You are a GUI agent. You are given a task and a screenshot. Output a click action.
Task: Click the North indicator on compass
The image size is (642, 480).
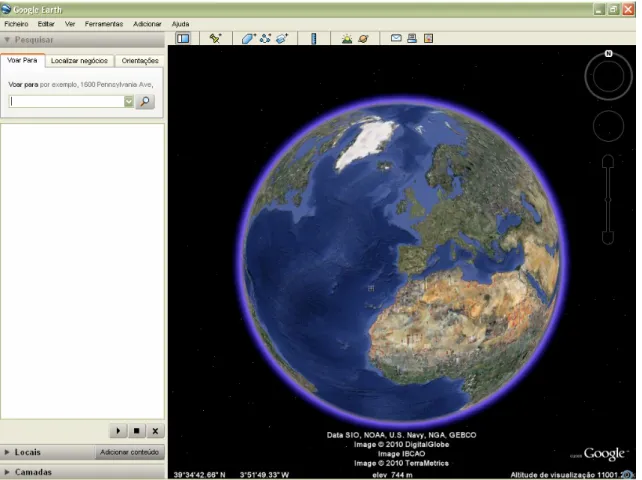click(x=608, y=54)
